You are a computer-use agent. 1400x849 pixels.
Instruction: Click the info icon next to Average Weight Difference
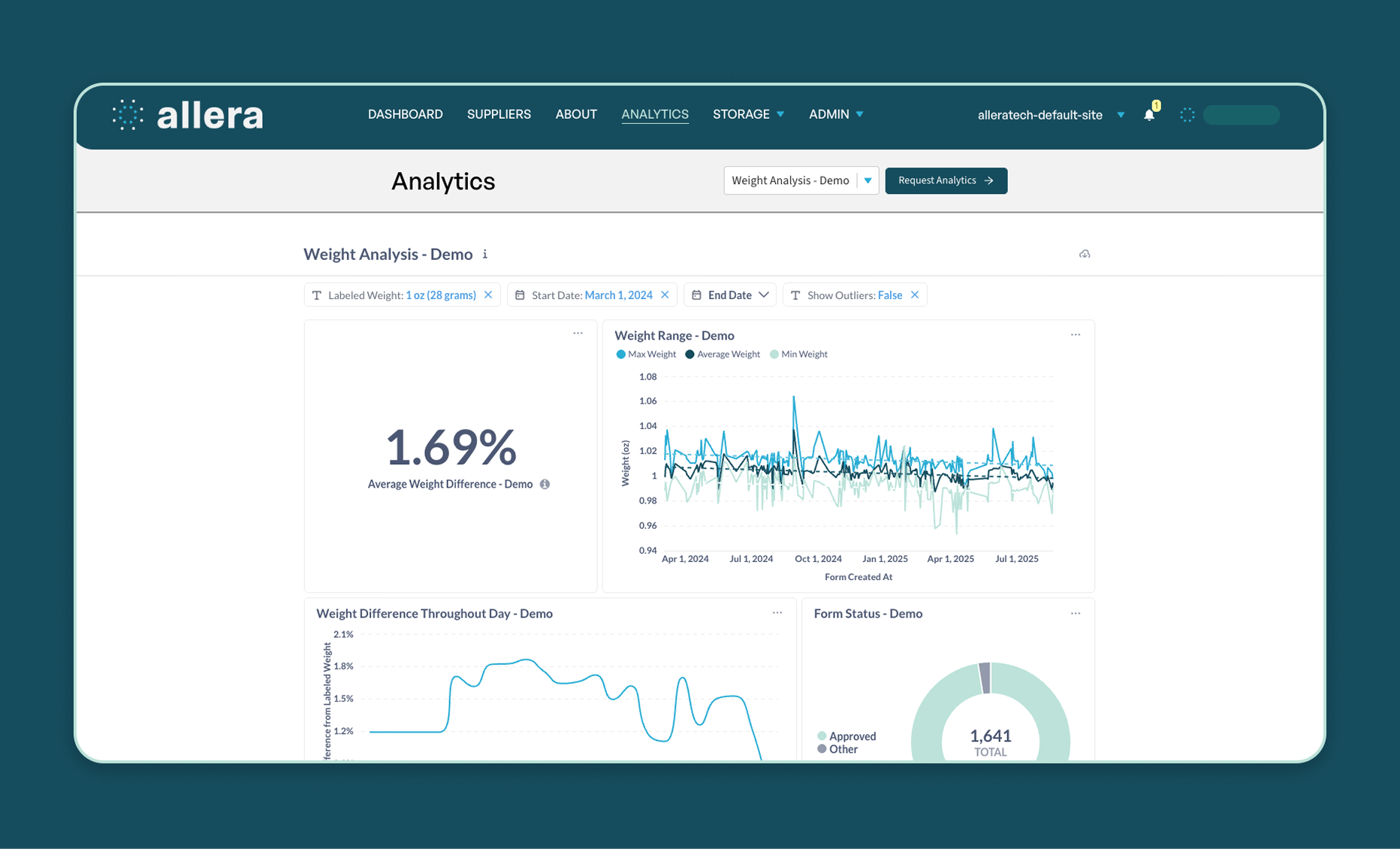[x=545, y=484]
